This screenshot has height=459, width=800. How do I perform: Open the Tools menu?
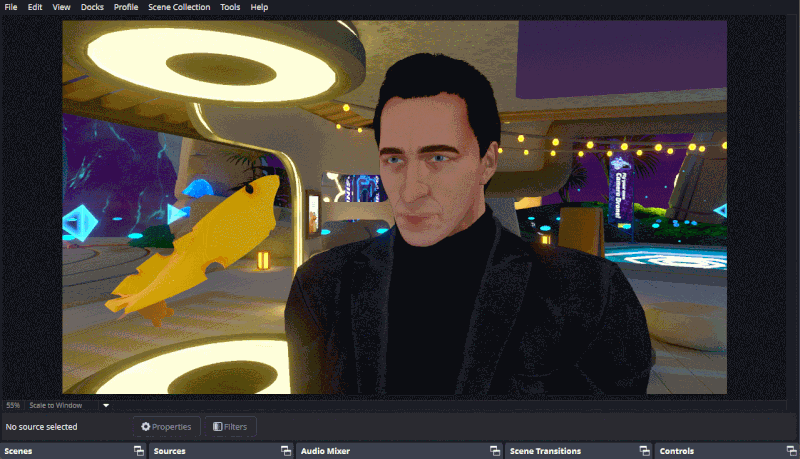[230, 7]
